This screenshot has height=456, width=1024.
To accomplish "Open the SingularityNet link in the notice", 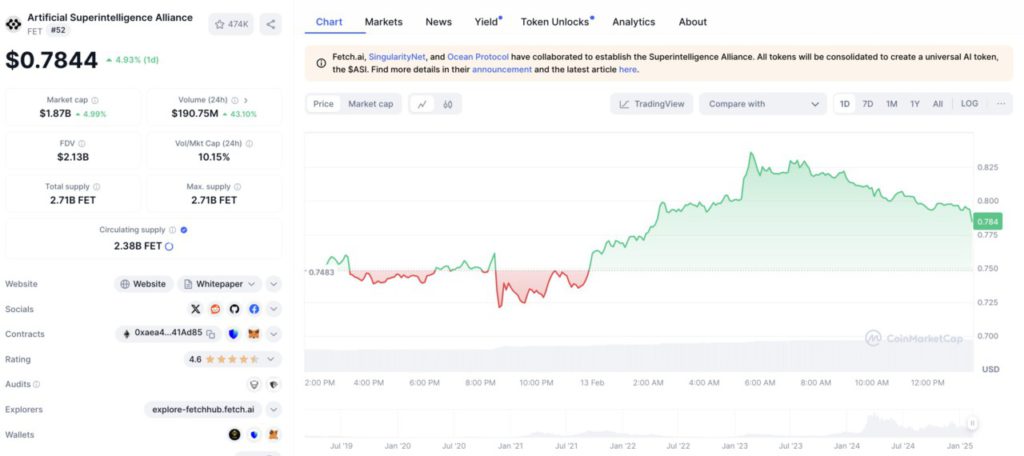I will 396,57.
